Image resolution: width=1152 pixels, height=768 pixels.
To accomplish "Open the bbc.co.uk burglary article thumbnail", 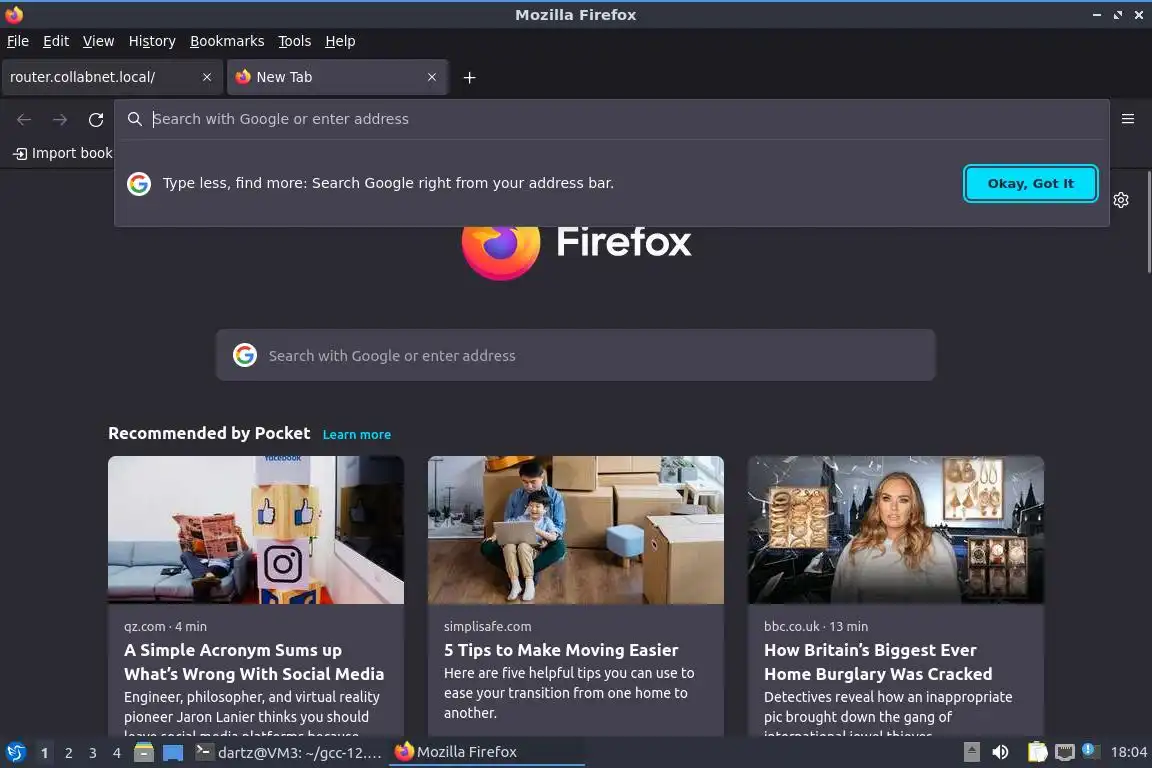I will tap(896, 530).
